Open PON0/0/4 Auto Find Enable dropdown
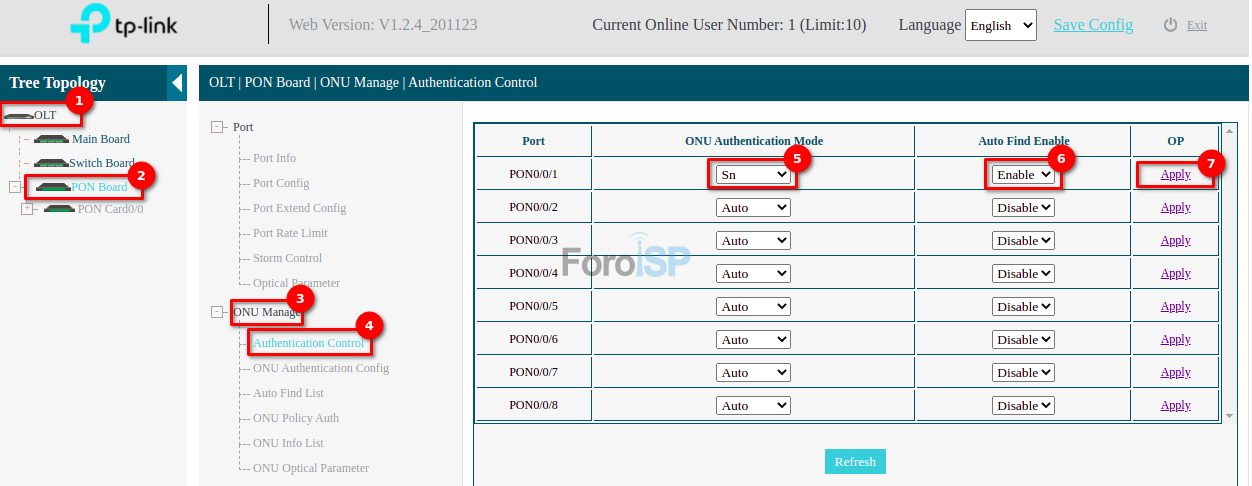 coord(1023,273)
